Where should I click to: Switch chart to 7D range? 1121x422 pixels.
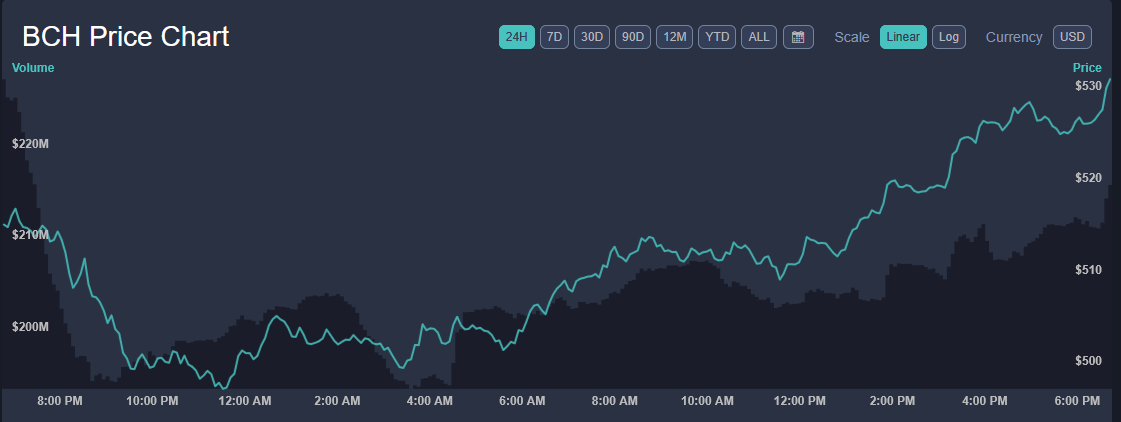[x=554, y=37]
